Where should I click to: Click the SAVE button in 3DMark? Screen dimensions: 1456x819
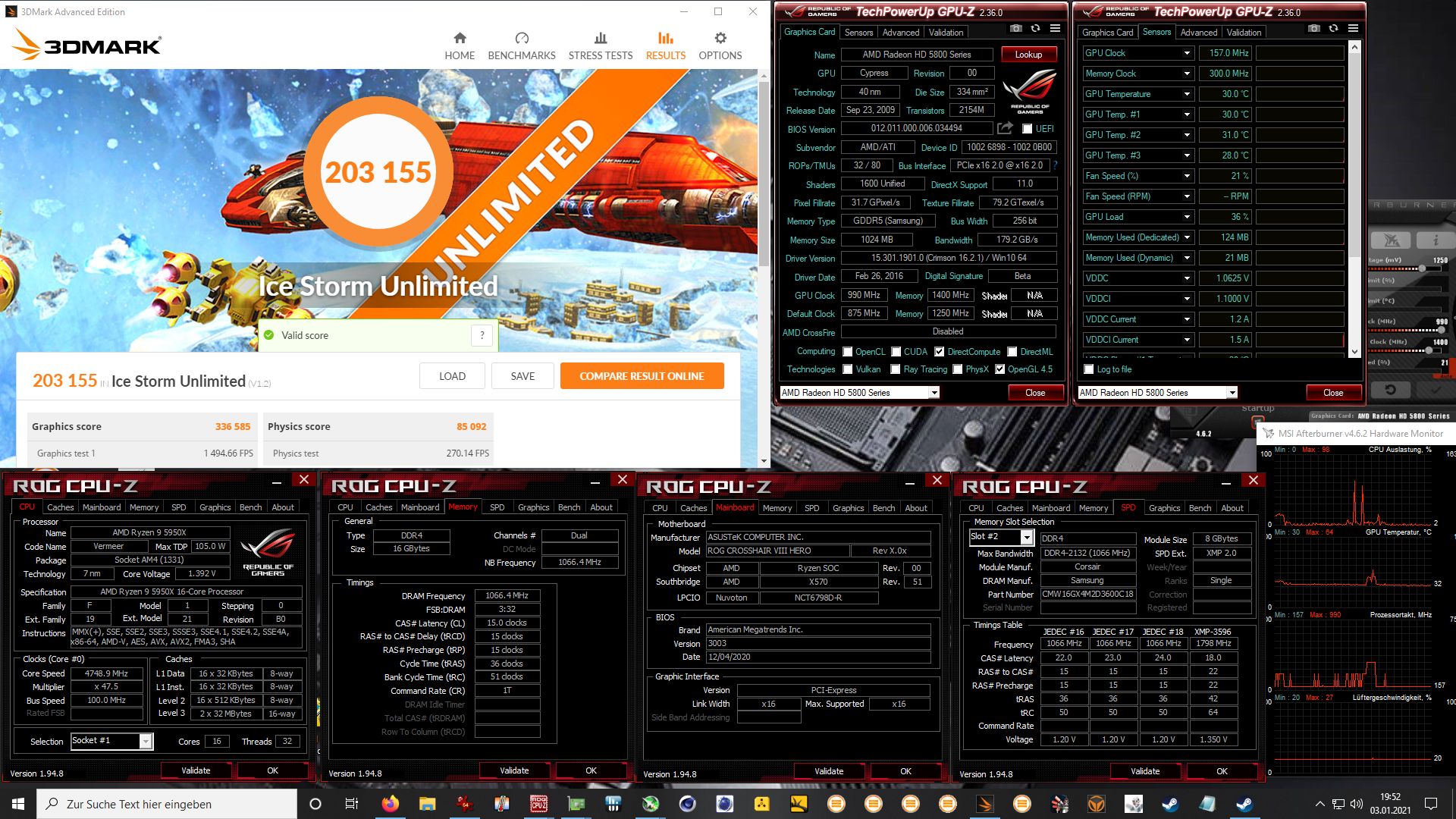[x=522, y=376]
